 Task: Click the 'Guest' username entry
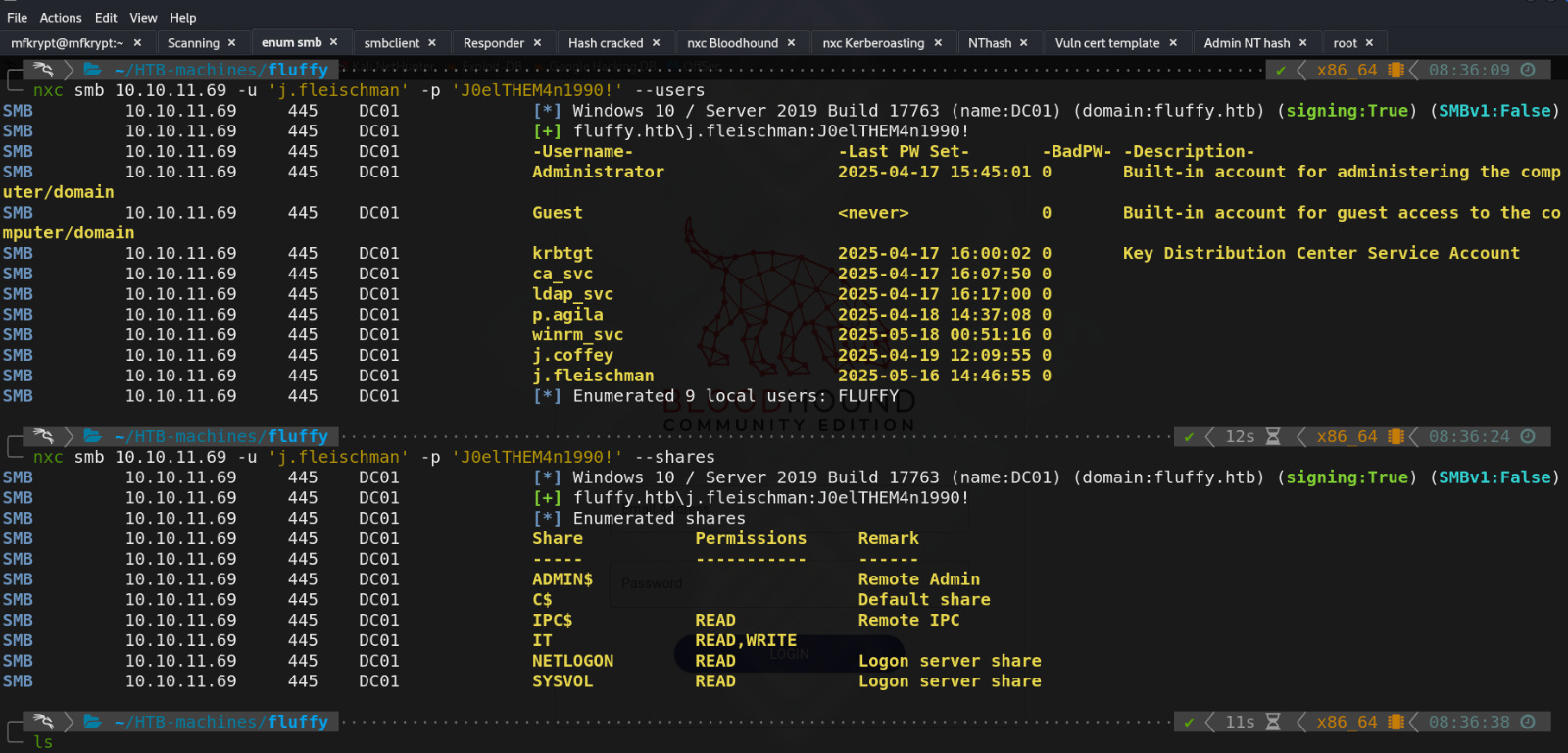click(x=558, y=213)
